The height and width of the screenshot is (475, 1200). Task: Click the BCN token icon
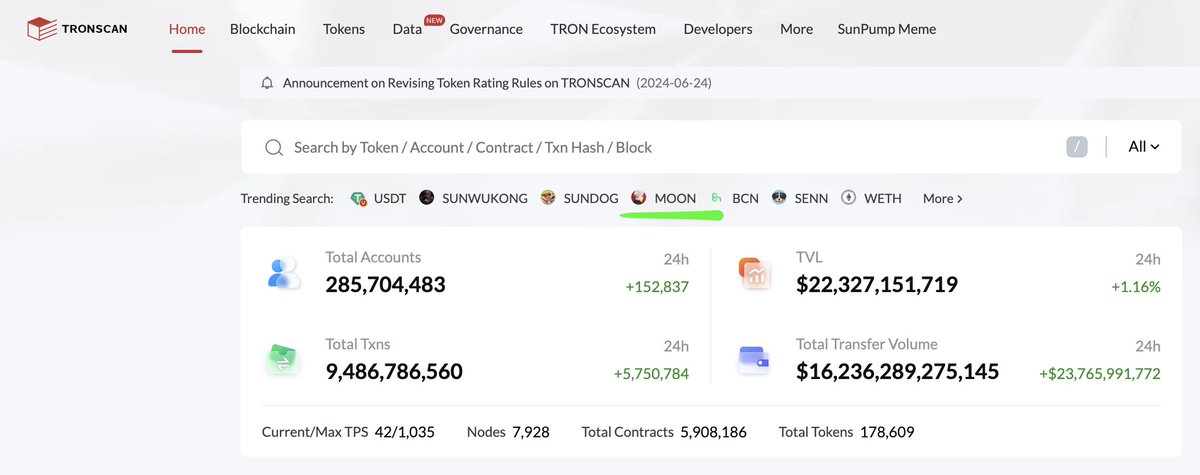pyautogui.click(x=716, y=198)
